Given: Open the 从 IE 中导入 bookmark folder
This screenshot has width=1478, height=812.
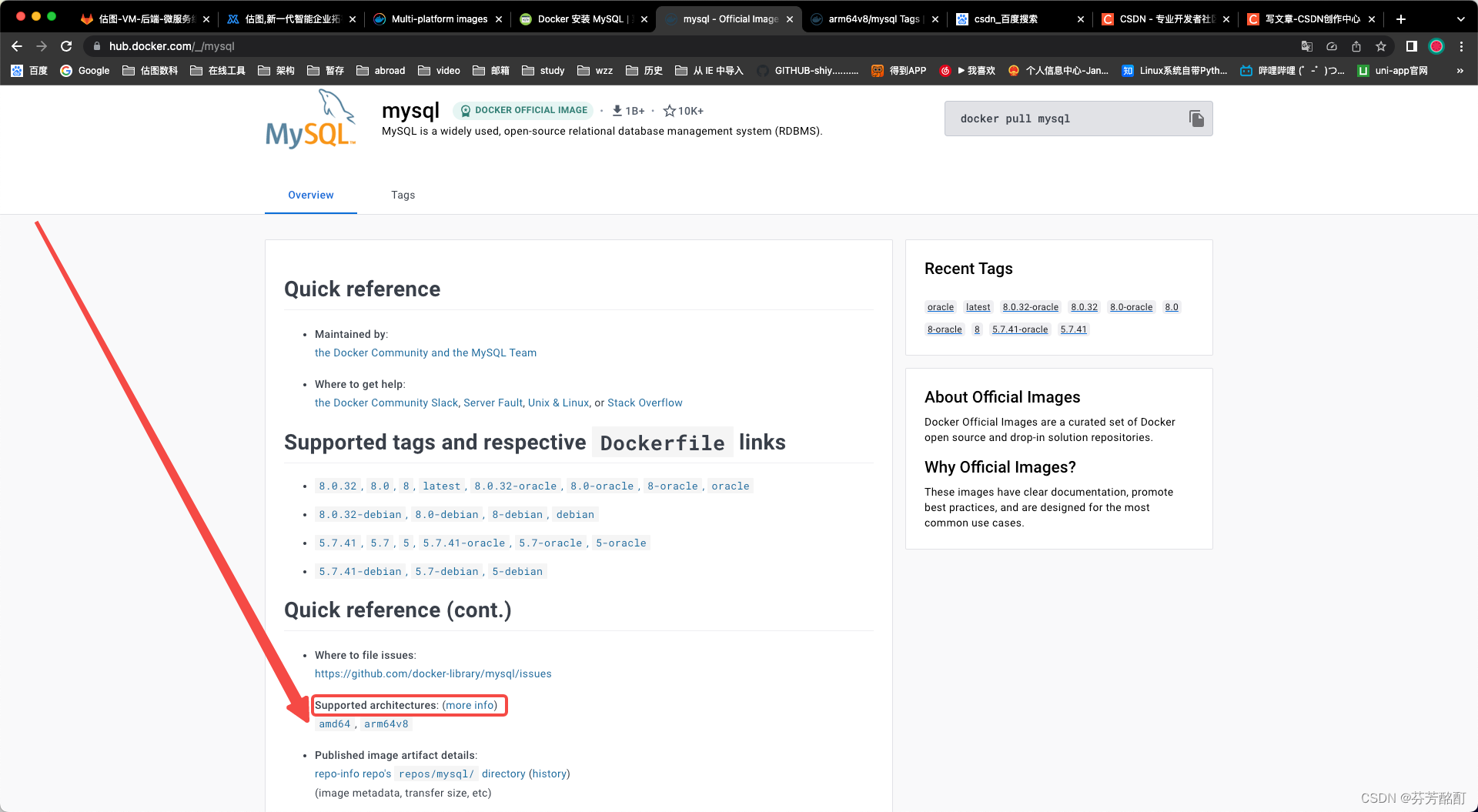Looking at the screenshot, I should tap(709, 71).
